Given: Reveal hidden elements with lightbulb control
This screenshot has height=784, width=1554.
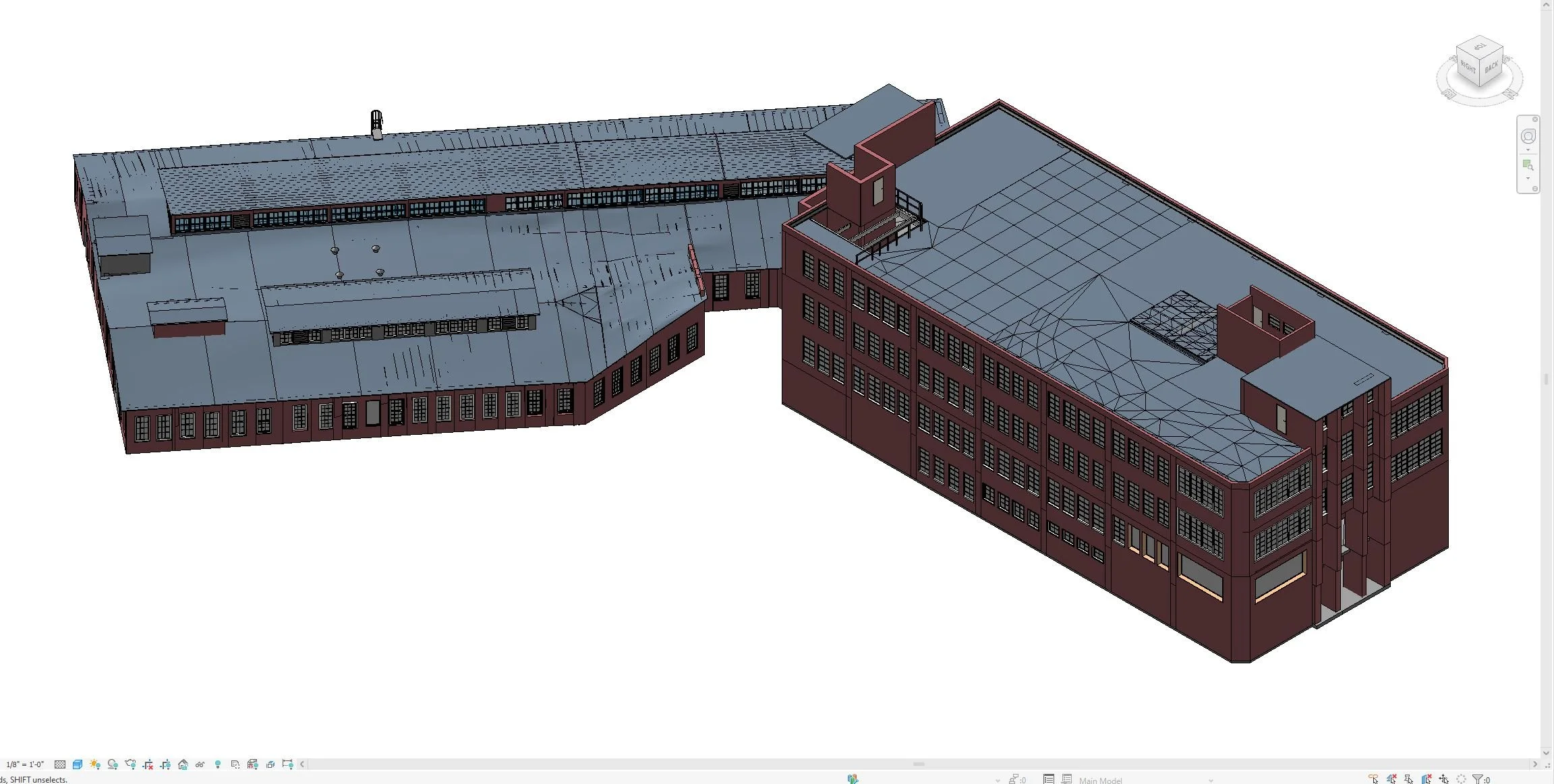Looking at the screenshot, I should [218, 764].
